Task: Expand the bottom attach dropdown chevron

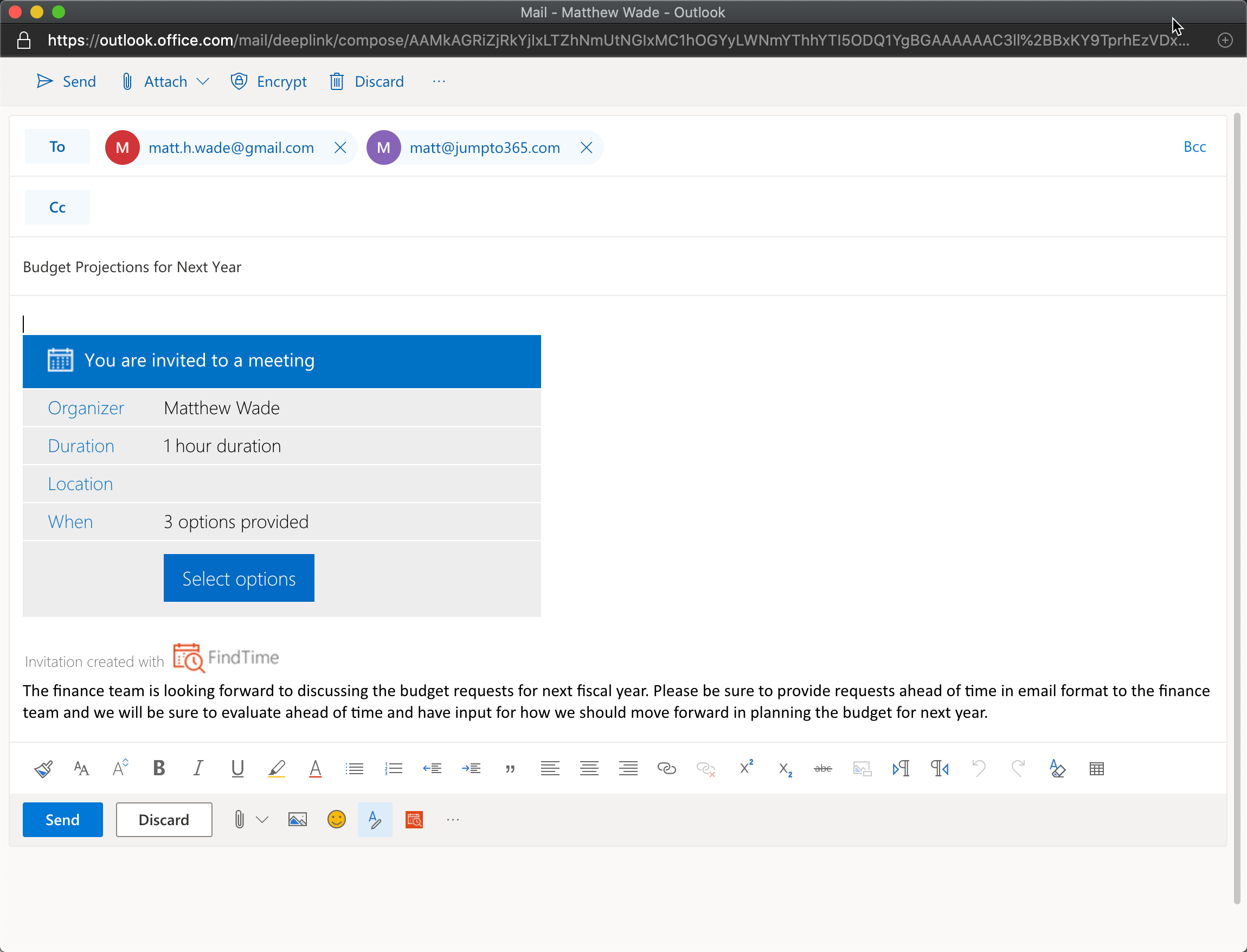Action: 262,819
